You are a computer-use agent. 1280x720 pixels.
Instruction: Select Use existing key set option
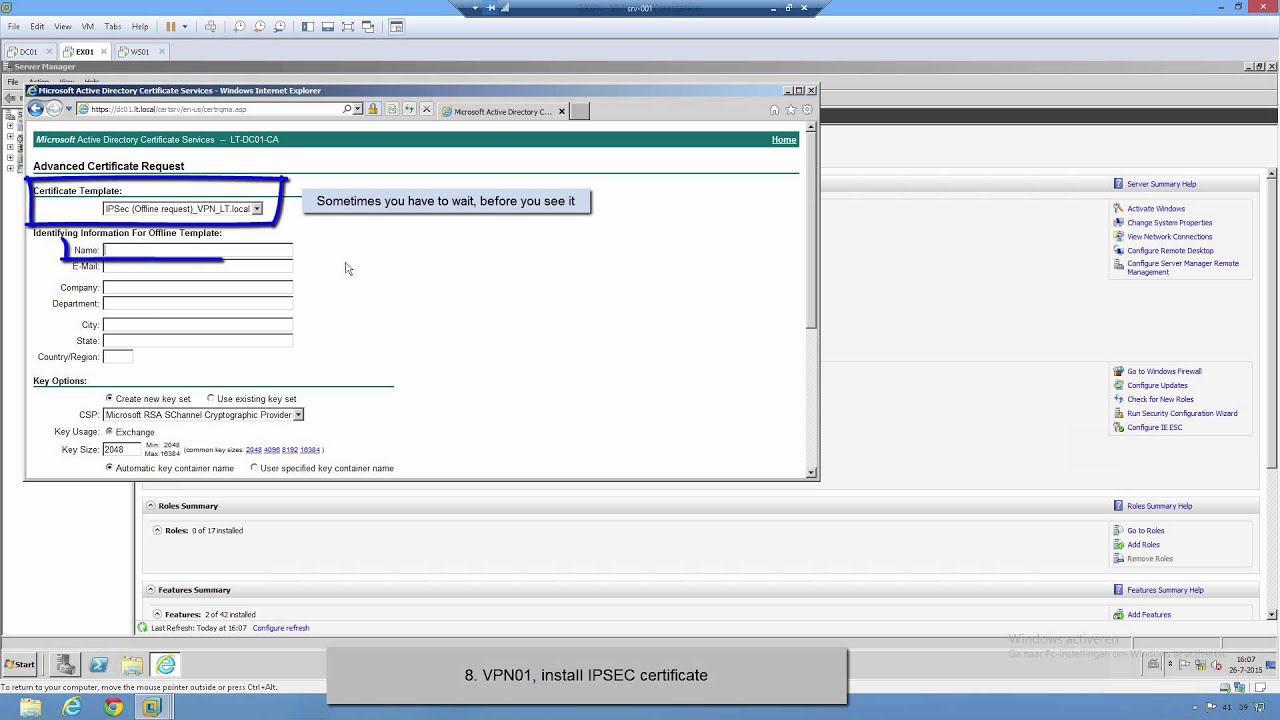click(x=211, y=398)
